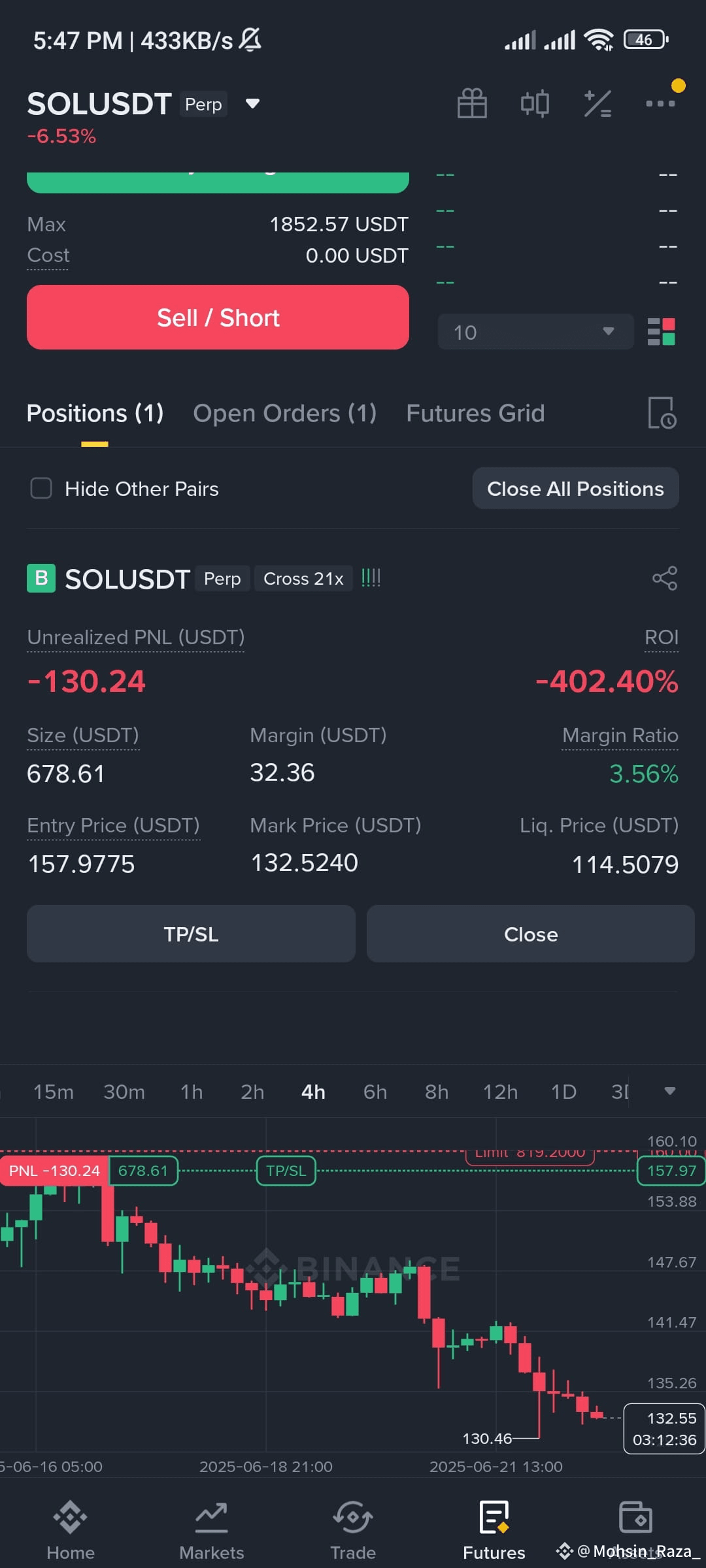706x1568 pixels.
Task: Open the candlestick chart icon
Action: click(x=535, y=103)
